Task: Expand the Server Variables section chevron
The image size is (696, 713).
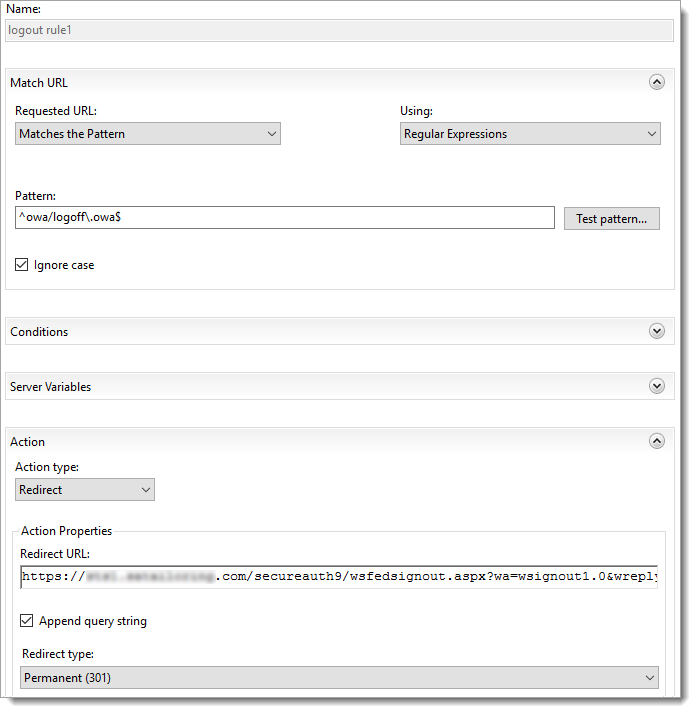Action: click(x=656, y=386)
